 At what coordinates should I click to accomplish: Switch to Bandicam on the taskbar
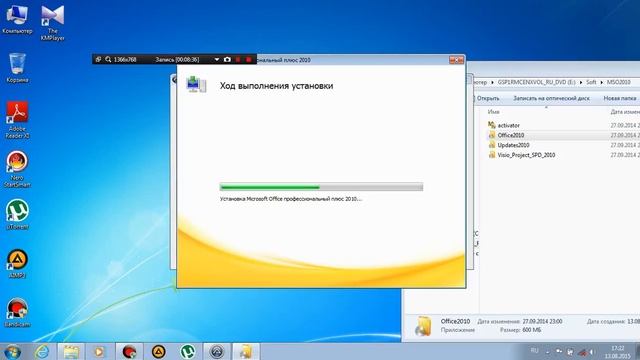[129, 352]
